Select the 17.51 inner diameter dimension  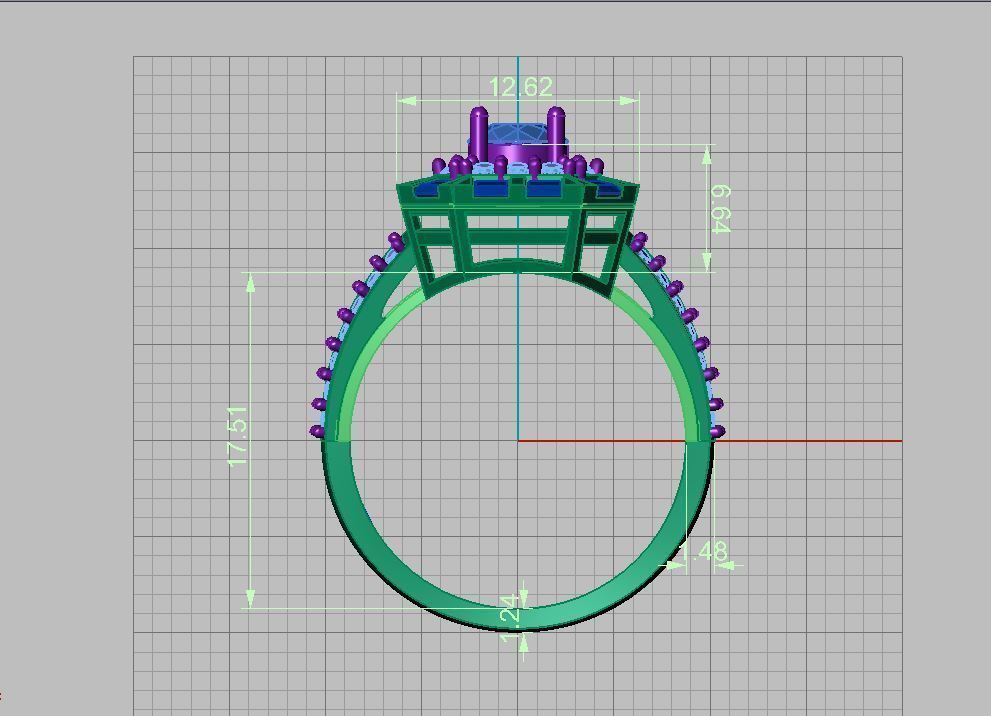click(238, 437)
